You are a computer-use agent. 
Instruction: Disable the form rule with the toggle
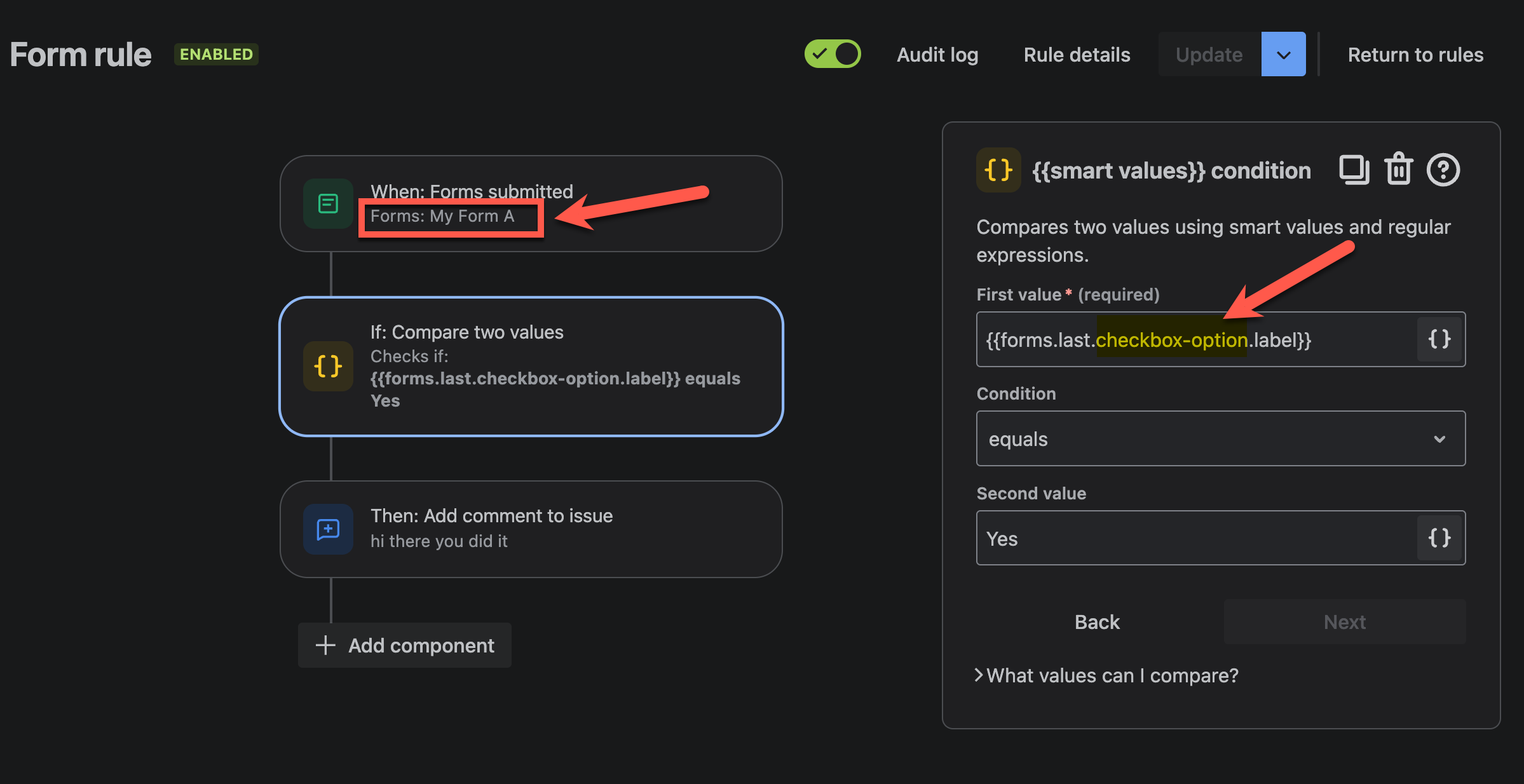[x=833, y=54]
